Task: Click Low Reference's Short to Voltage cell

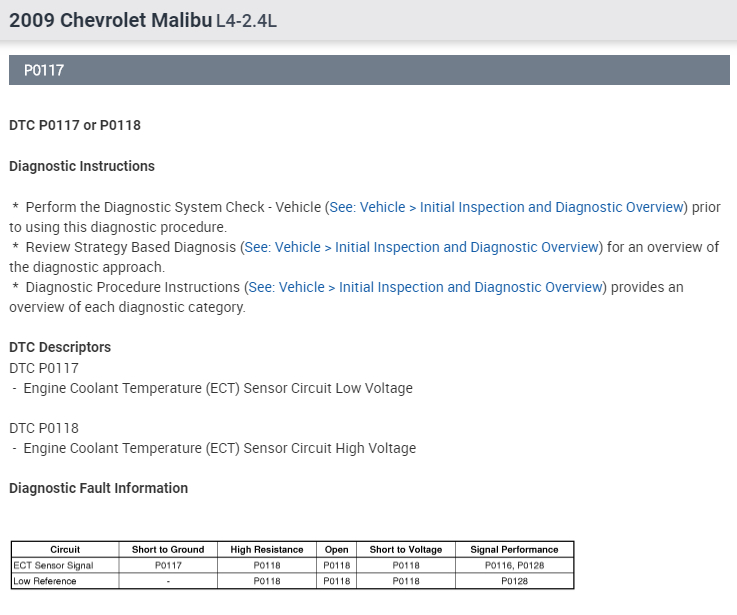Action: (406, 581)
